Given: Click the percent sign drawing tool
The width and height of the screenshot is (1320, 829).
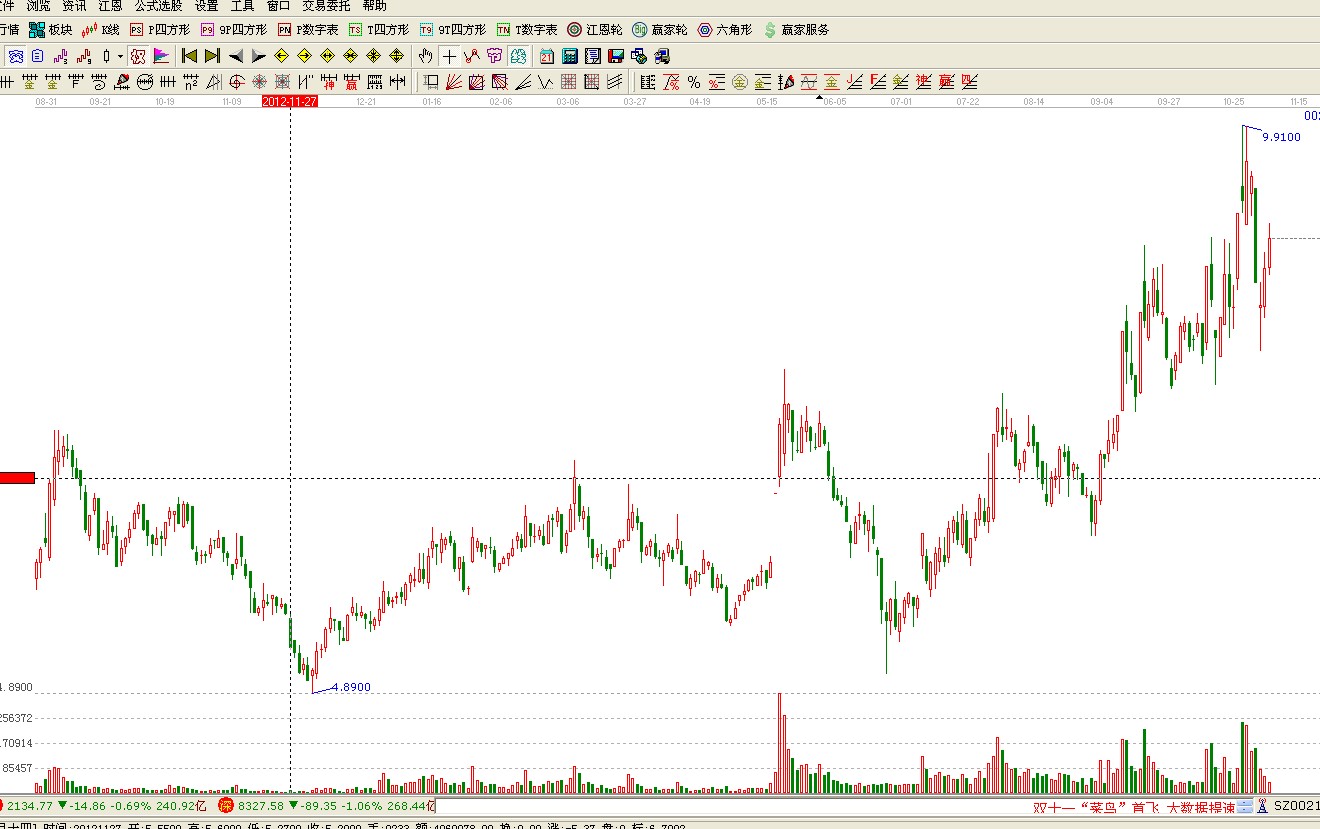Looking at the screenshot, I should (x=693, y=82).
